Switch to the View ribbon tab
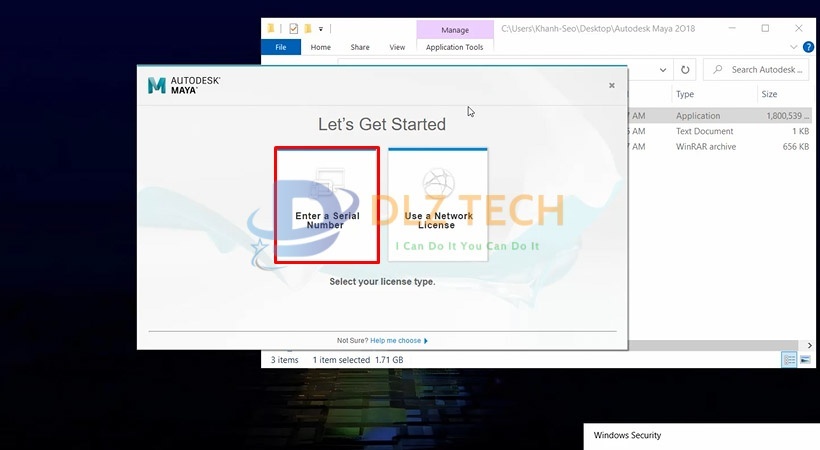Screen dimensions: 820x450 click(x=397, y=47)
